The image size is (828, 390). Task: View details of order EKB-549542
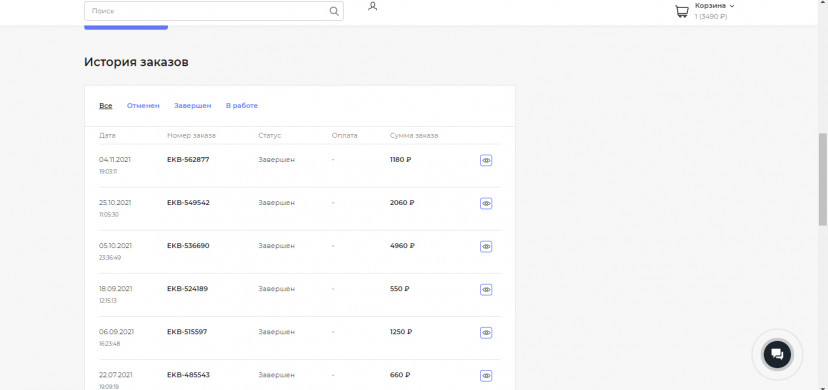coord(486,203)
